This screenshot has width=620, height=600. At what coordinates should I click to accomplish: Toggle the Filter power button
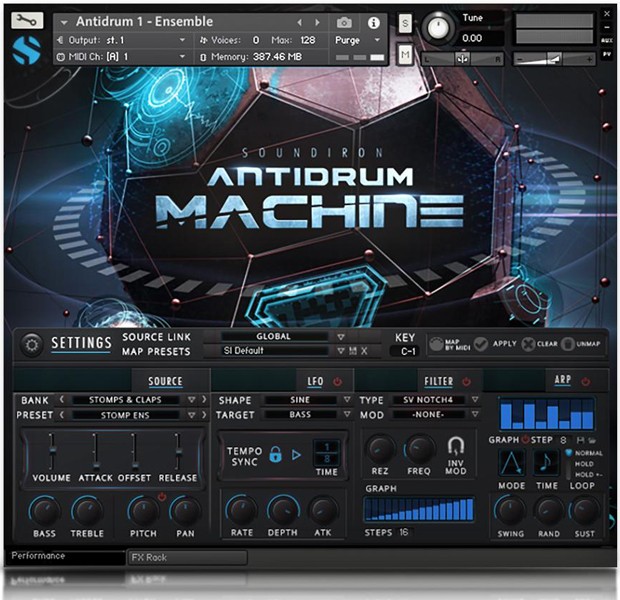click(466, 381)
